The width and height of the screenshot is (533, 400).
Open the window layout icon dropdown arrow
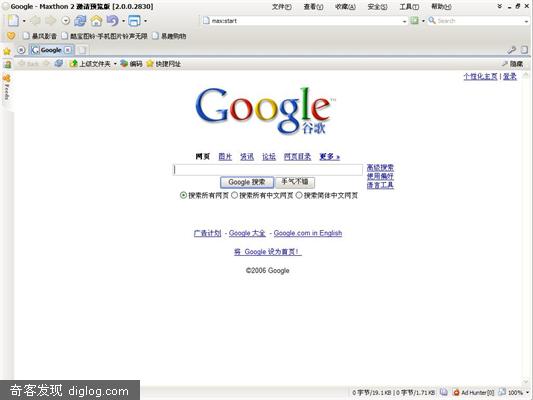pos(145,21)
